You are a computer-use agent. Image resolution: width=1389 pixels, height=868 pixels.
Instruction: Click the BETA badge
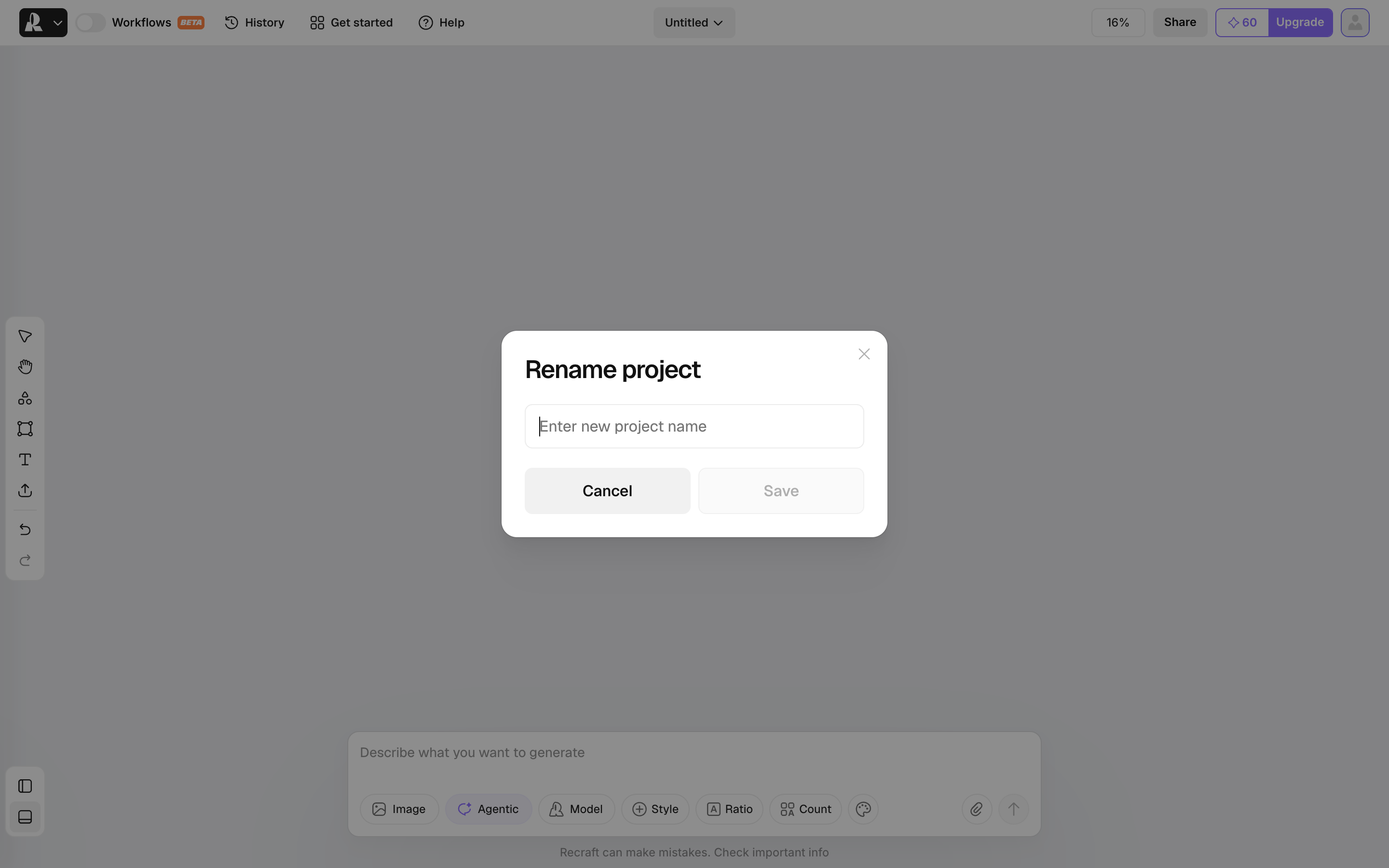click(191, 22)
